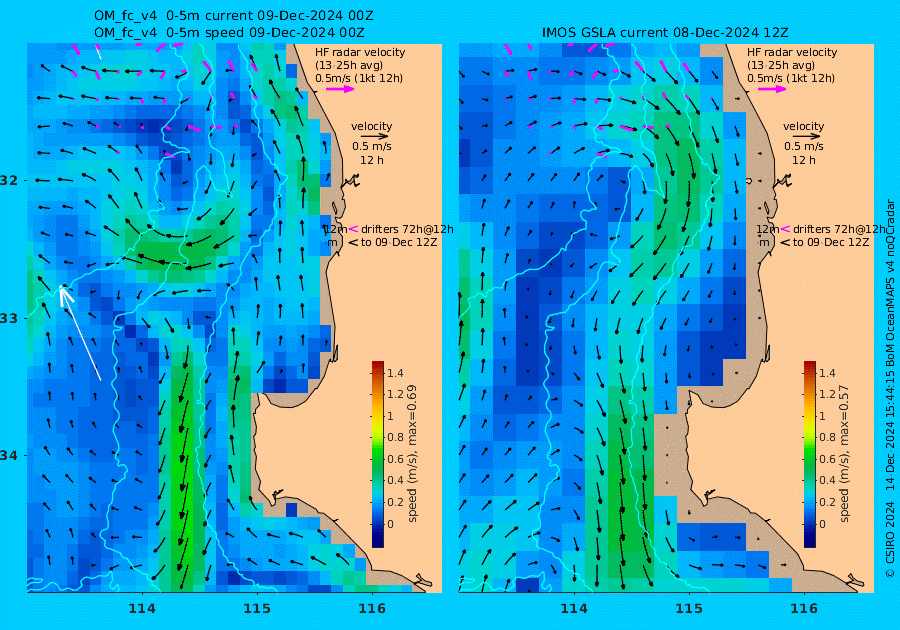
Task: Click the left 'speed (m/s), max=0.69' label
Action: (412, 453)
